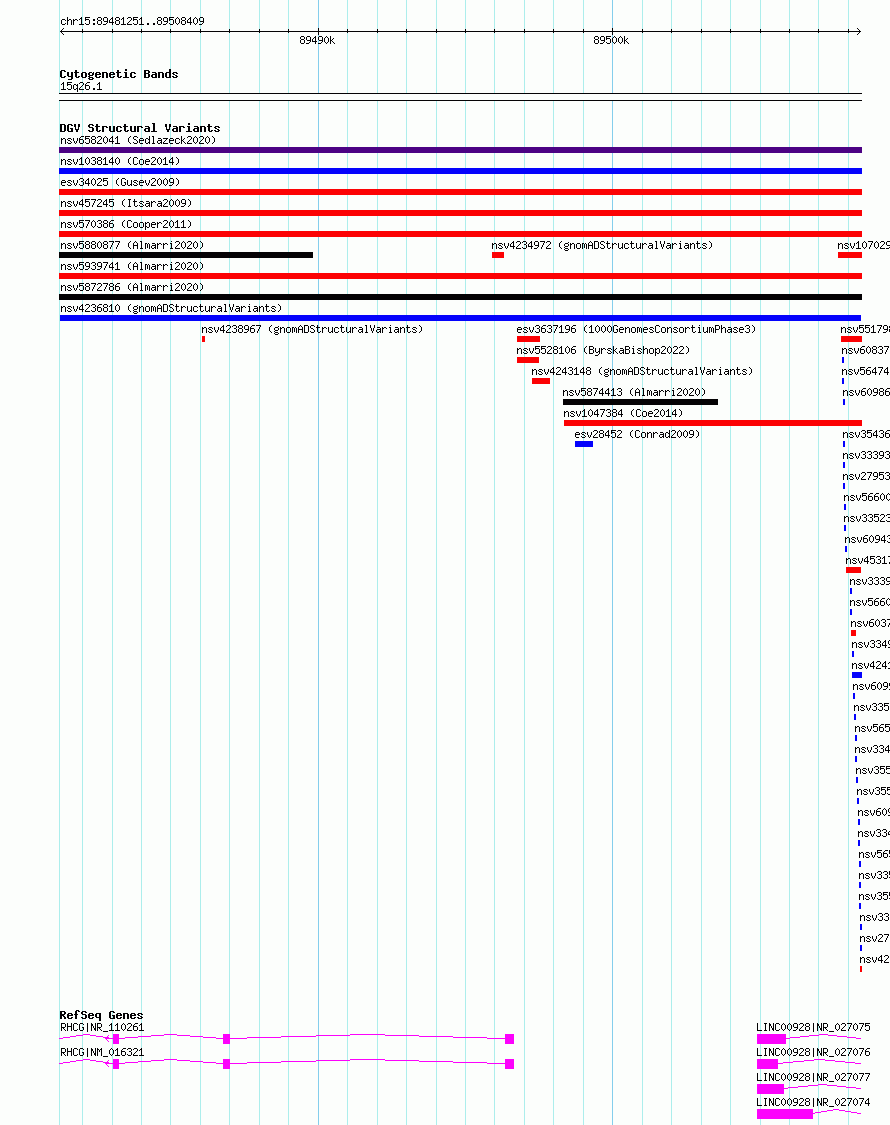890x1125 pixels.
Task: Click the red bar under nsv1047384
Action: pyautogui.click(x=713, y=423)
